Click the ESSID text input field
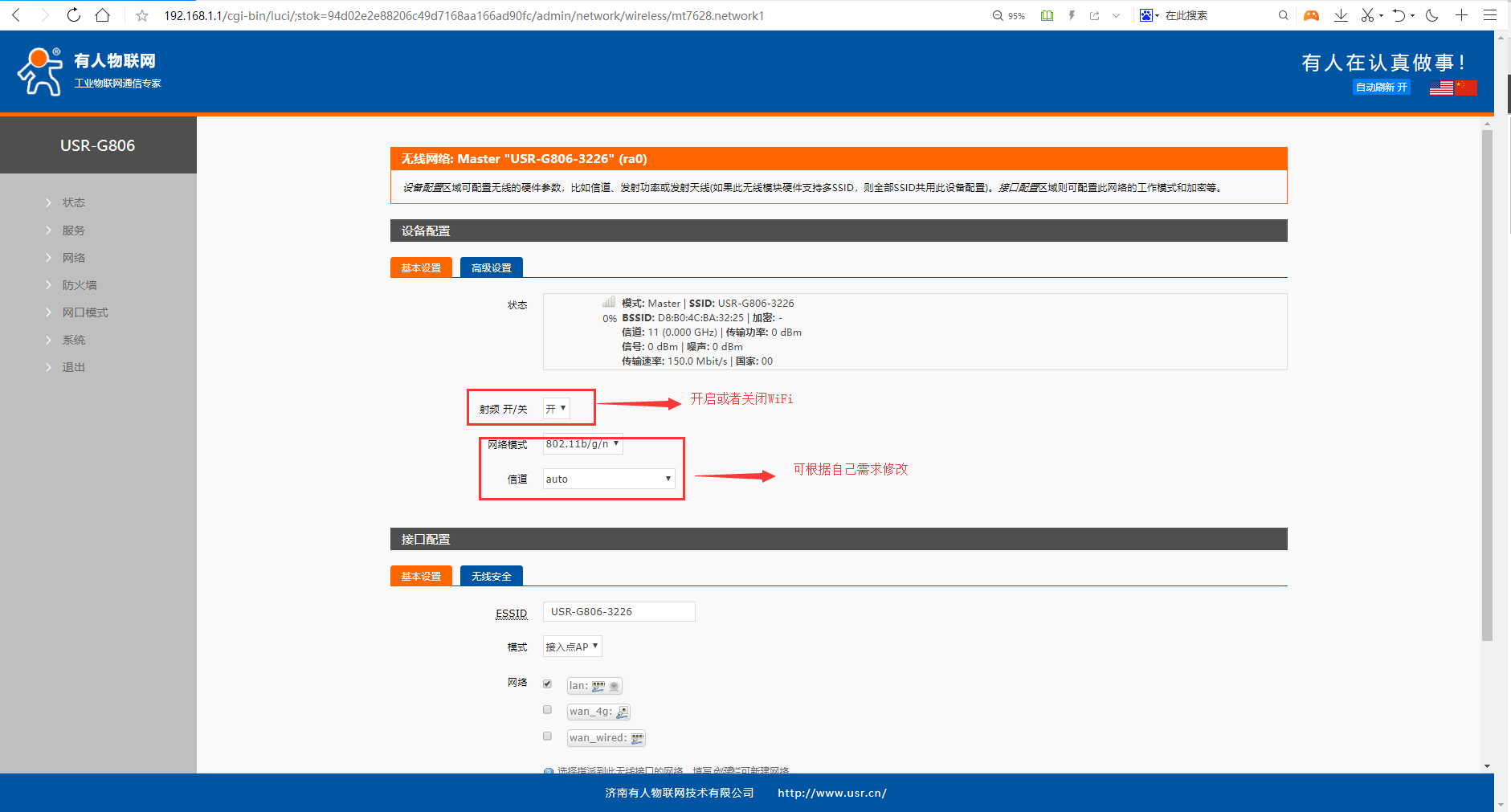This screenshot has height=812, width=1511. pyautogui.click(x=619, y=611)
